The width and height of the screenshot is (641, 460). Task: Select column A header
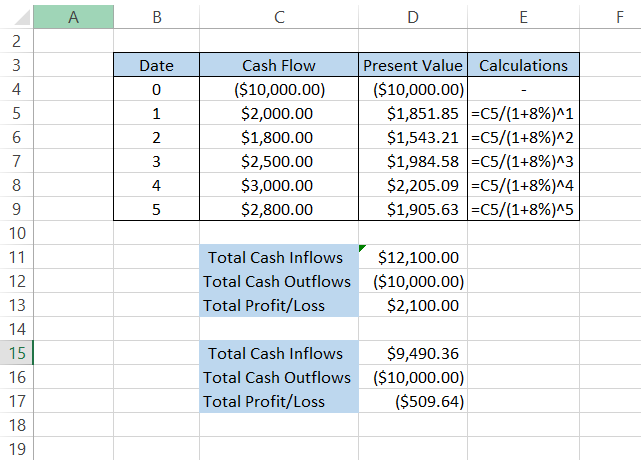(x=74, y=17)
